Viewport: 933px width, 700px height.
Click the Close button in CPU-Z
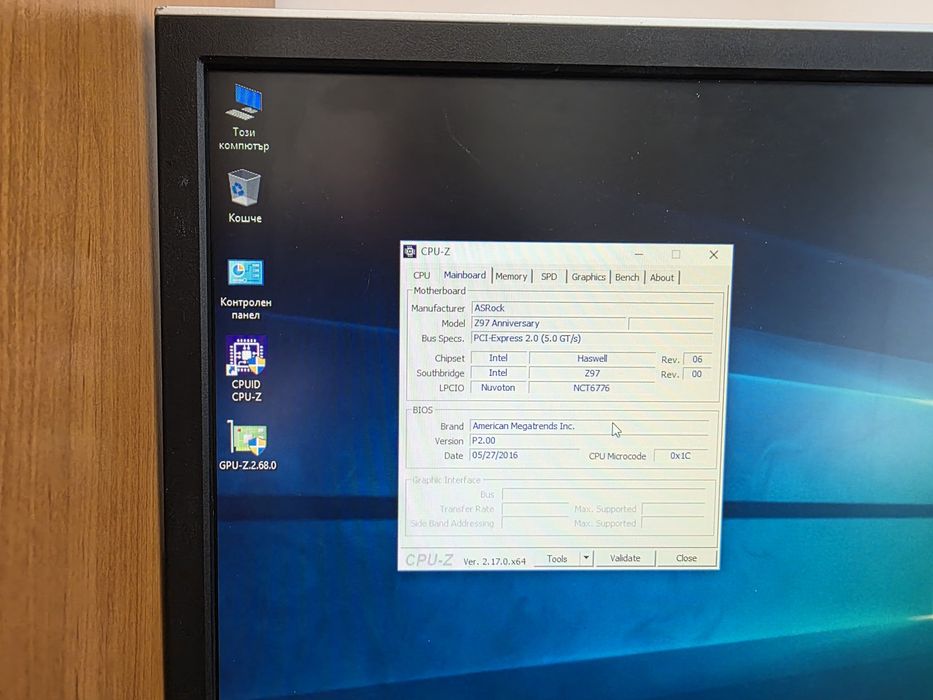pyautogui.click(x=686, y=558)
